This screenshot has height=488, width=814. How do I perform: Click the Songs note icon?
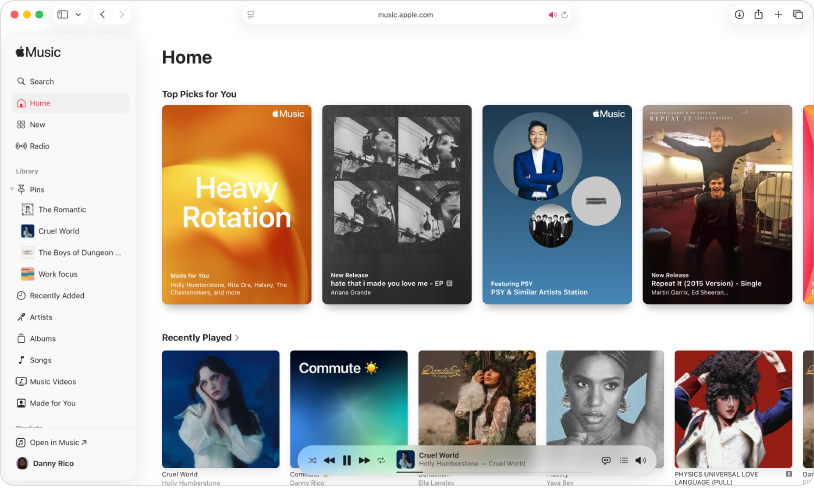[x=21, y=360]
